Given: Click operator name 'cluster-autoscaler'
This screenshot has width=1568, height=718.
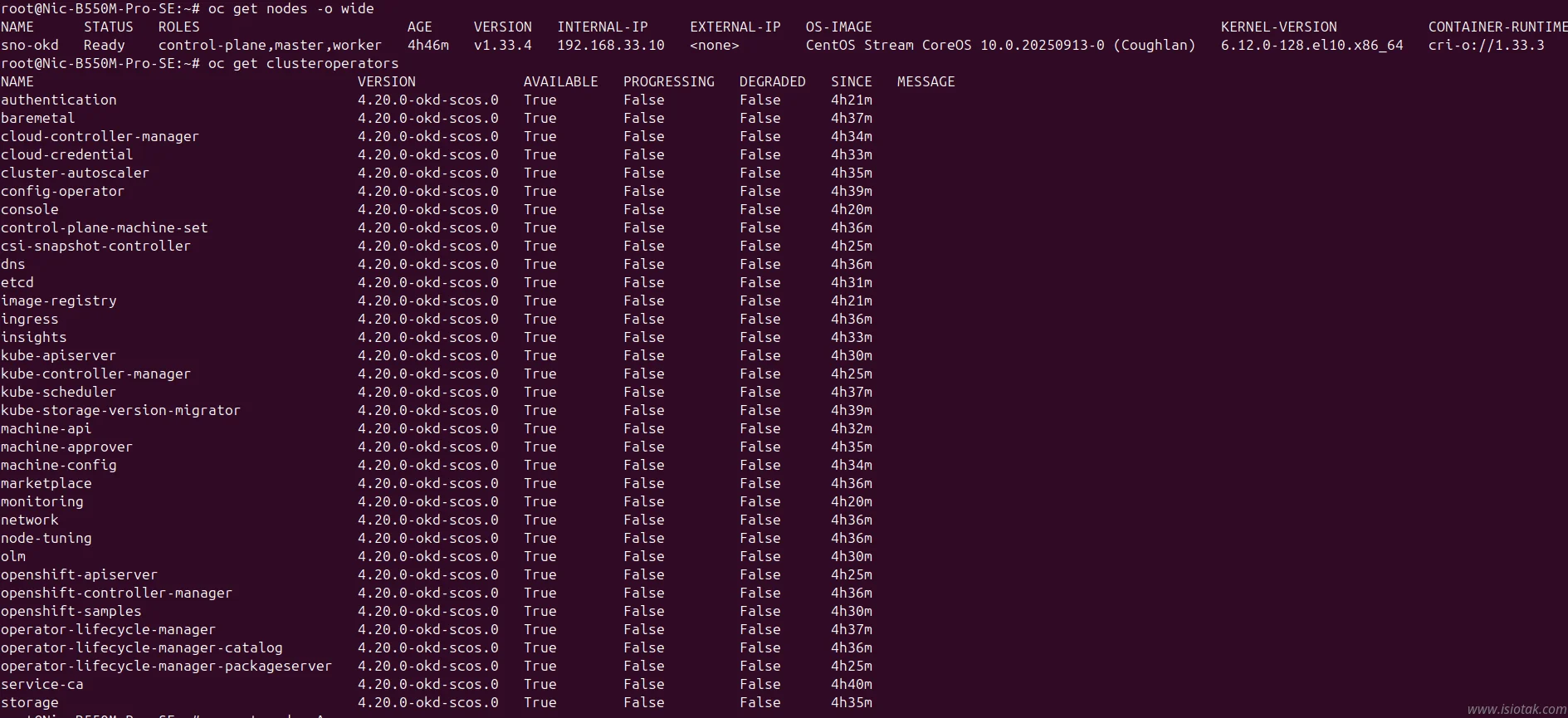Looking at the screenshot, I should point(76,173).
